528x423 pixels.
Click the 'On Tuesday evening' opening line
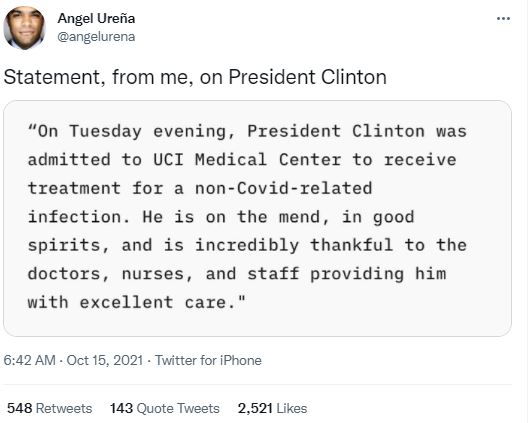[248, 131]
